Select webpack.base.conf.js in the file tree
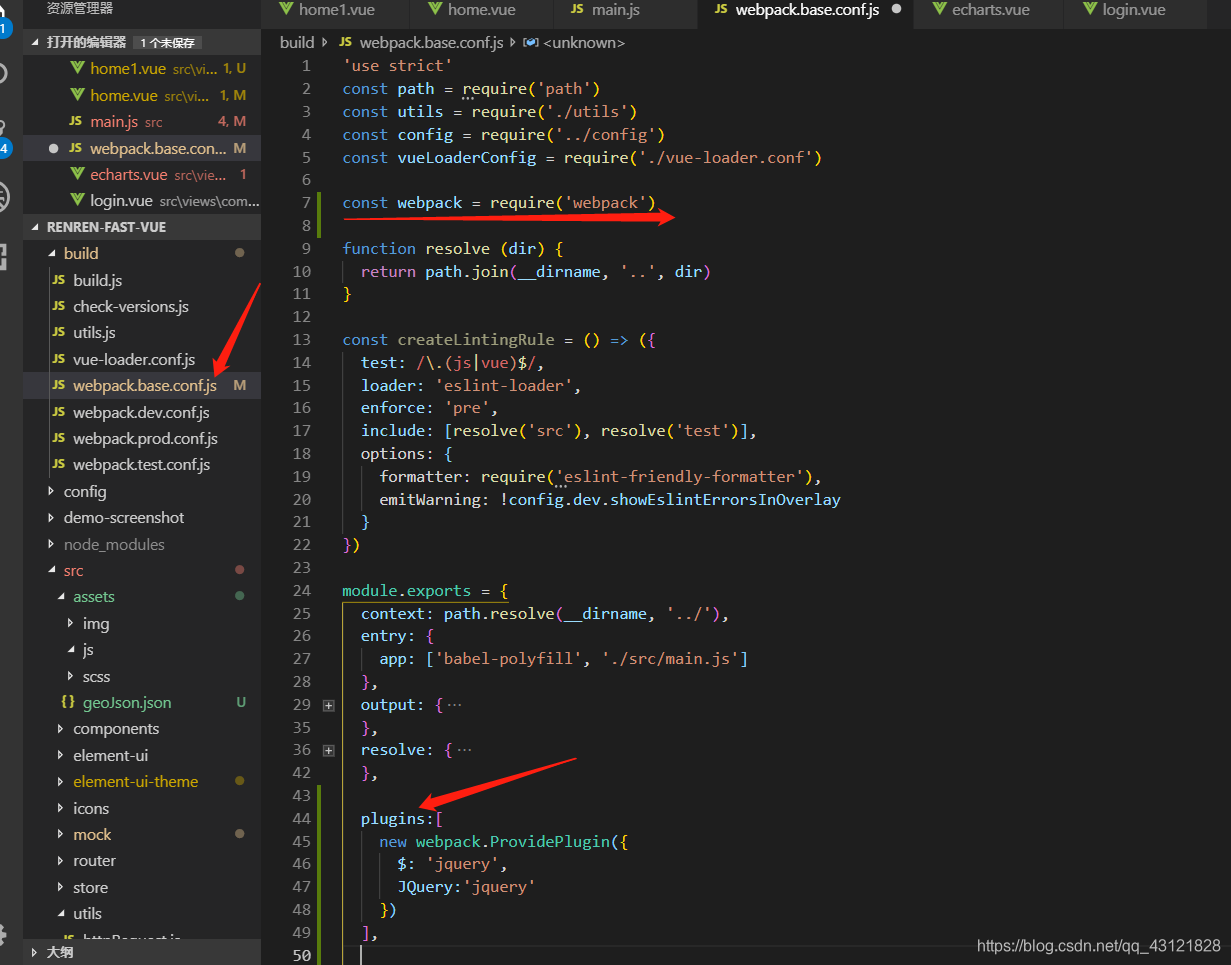Screen dimensions: 1231x965 145,385
